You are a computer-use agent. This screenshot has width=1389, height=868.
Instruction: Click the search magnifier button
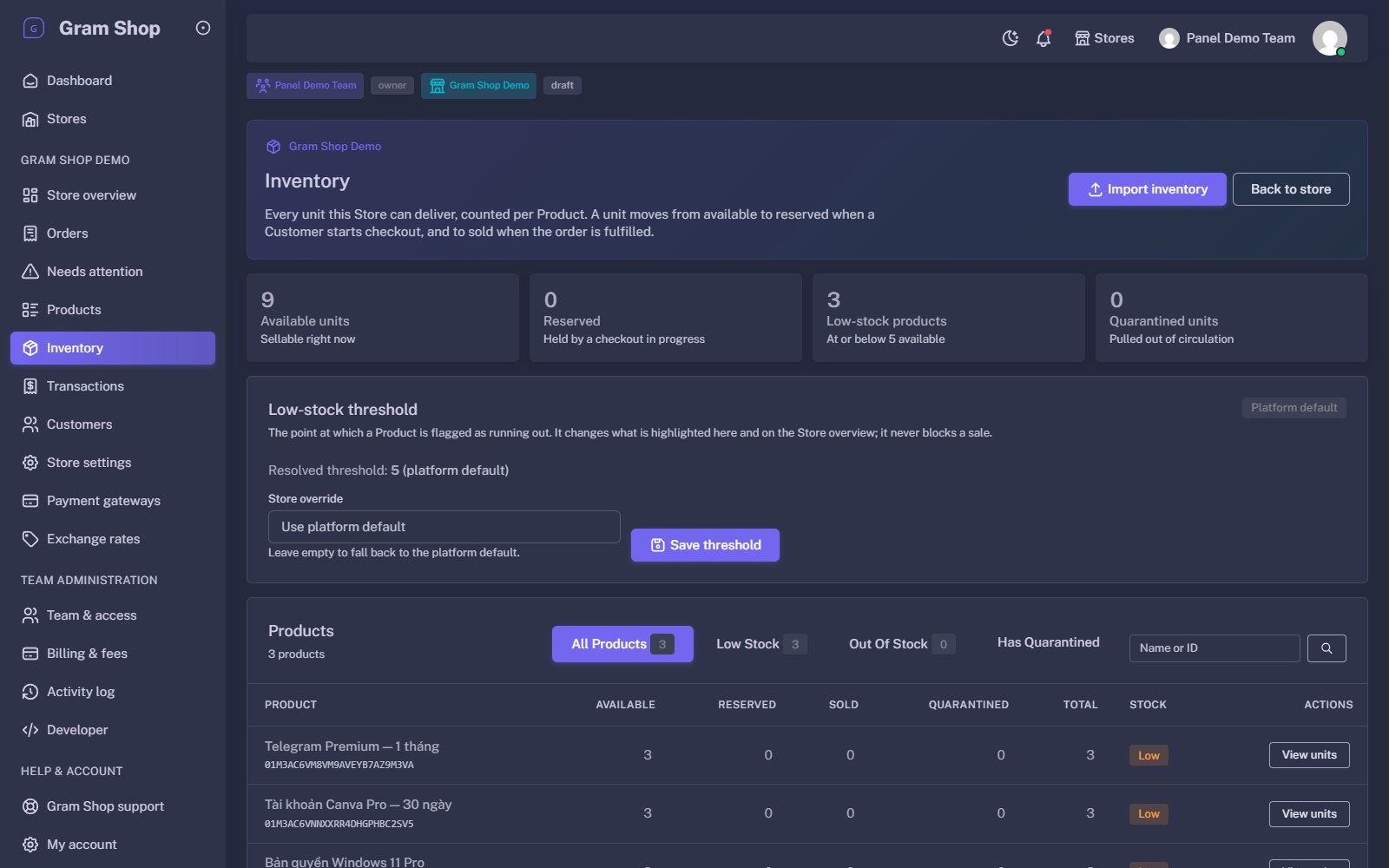tap(1326, 648)
